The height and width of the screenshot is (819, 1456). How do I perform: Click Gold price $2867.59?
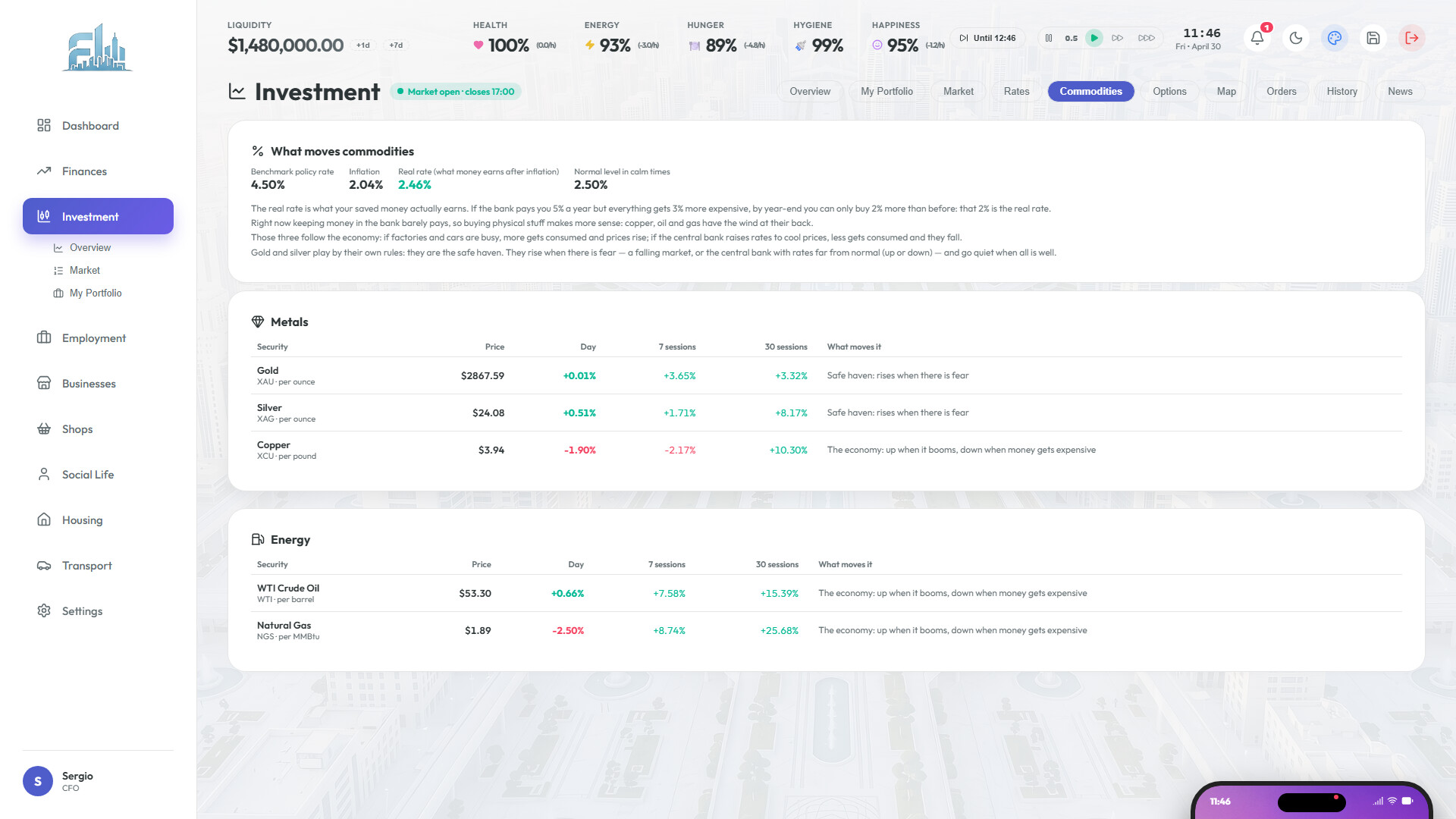click(x=482, y=376)
